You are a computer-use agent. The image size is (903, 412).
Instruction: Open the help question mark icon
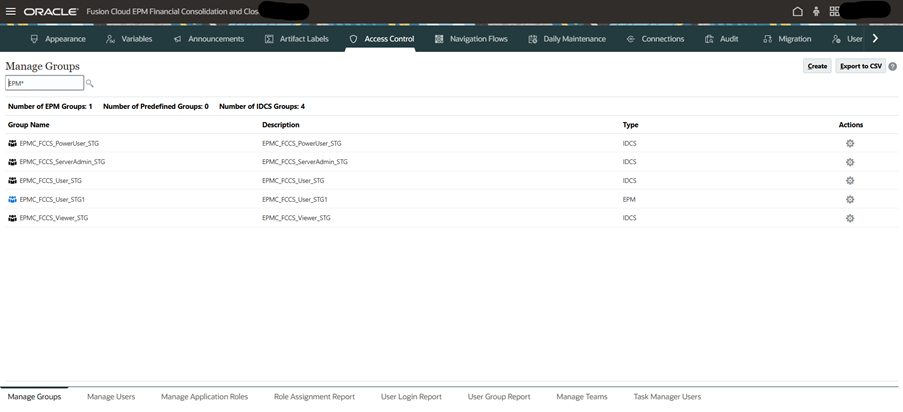(x=893, y=66)
